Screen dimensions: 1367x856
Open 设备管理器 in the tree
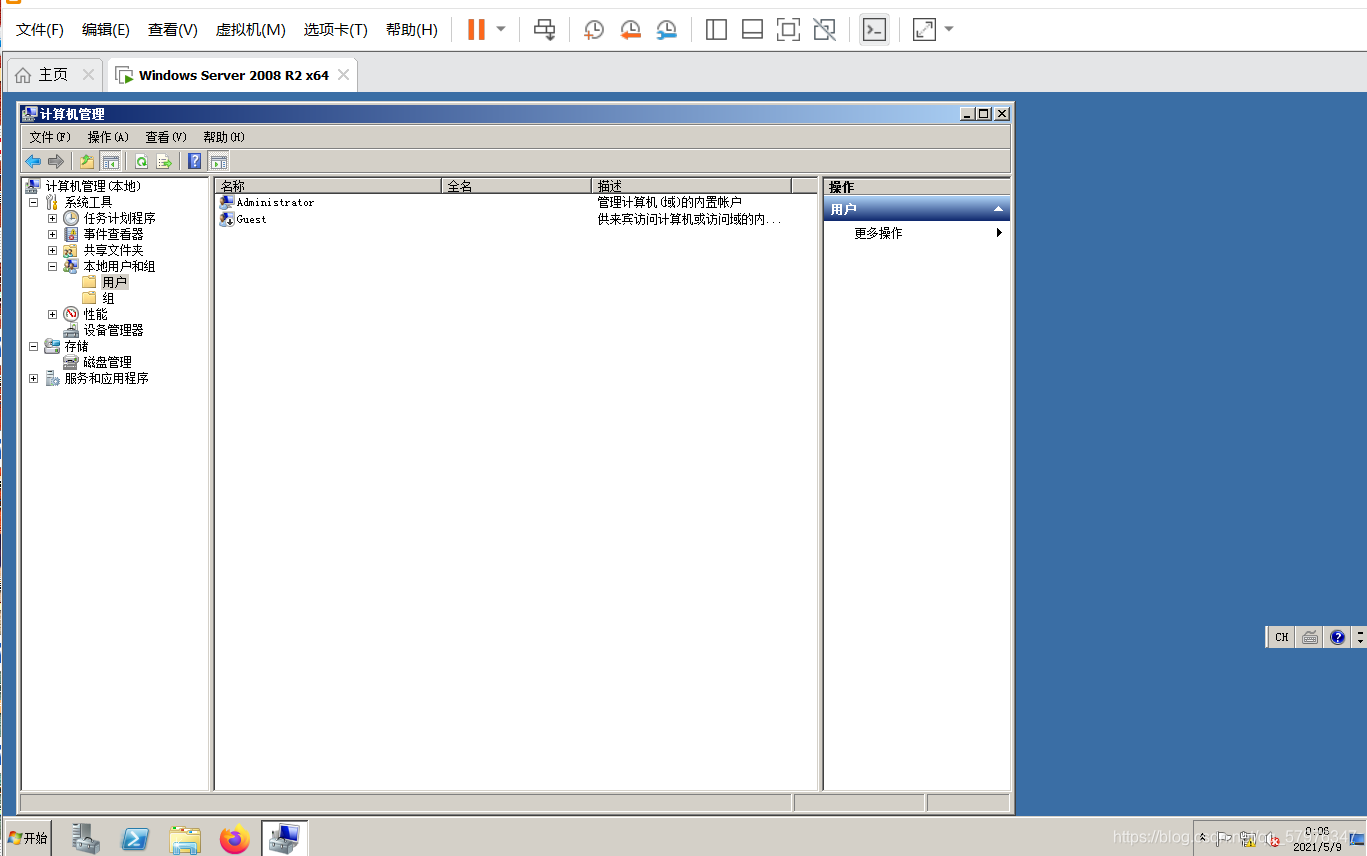(x=113, y=330)
